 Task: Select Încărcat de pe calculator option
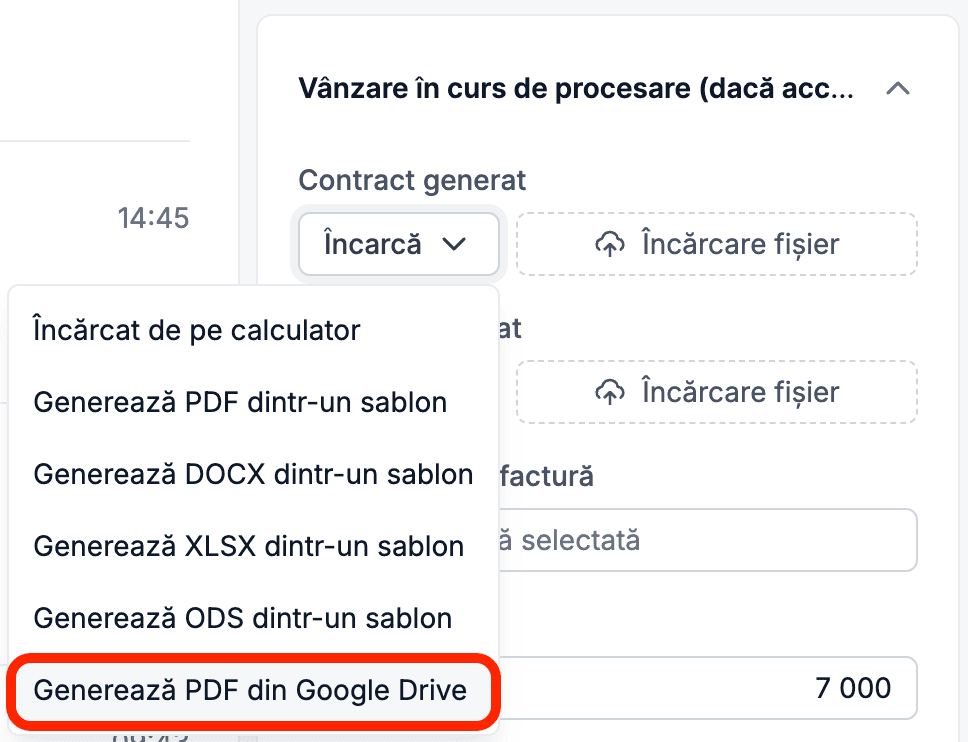[x=197, y=329]
